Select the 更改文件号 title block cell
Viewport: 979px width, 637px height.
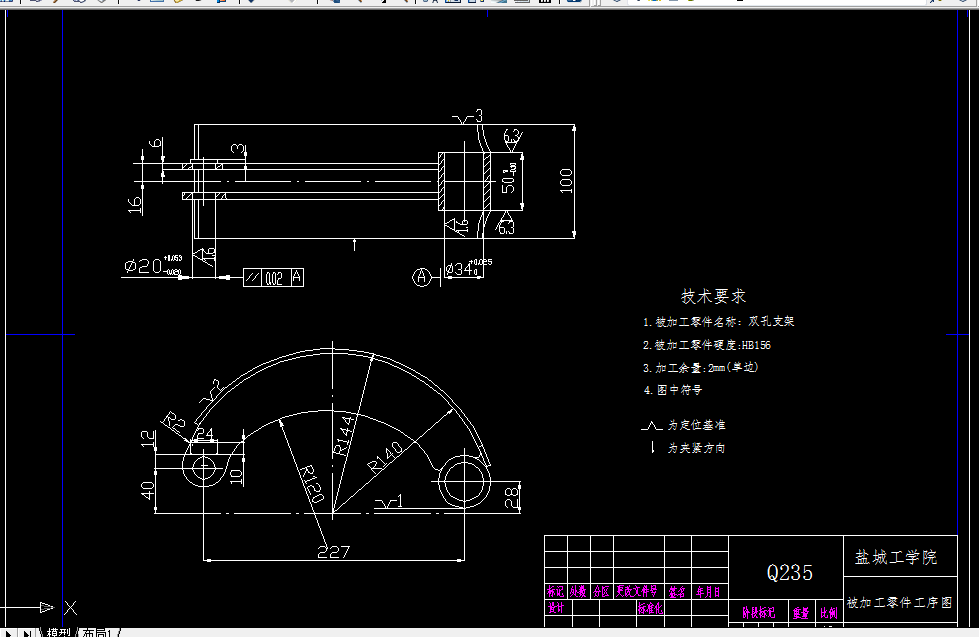pos(637,591)
